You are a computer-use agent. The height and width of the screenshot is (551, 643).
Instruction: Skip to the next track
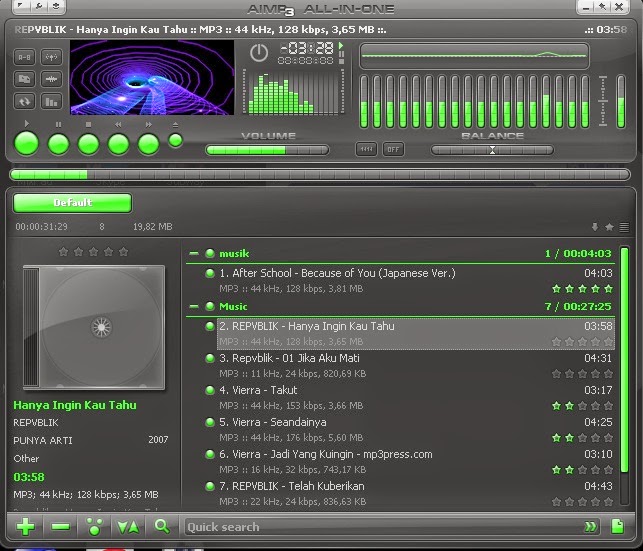148,144
